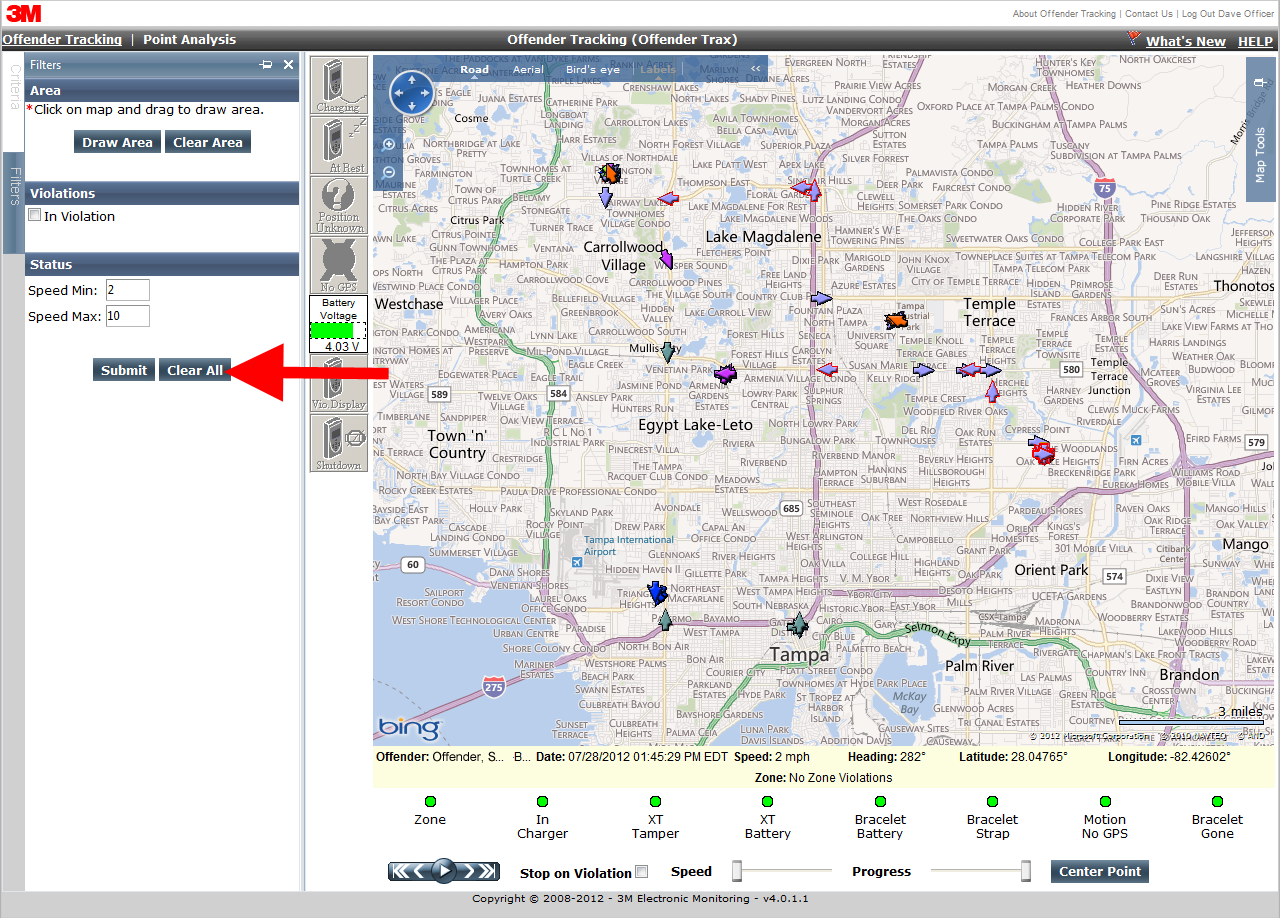Jump to last tracking point

pyautogui.click(x=488, y=871)
